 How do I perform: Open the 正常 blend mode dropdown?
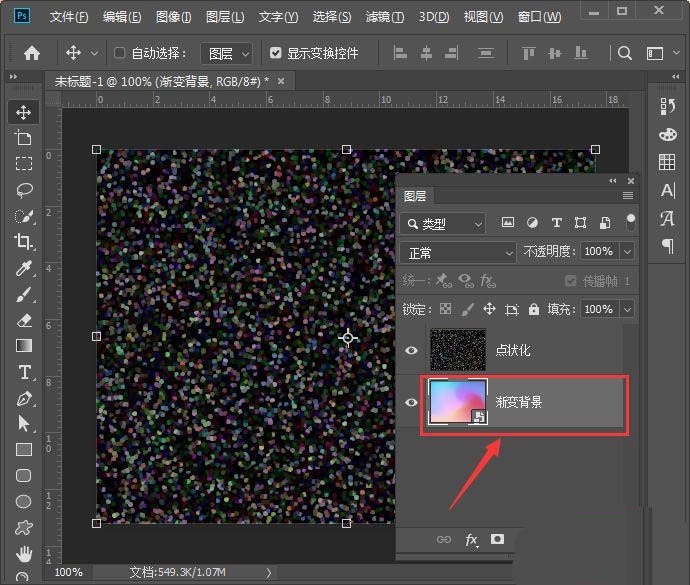(458, 252)
